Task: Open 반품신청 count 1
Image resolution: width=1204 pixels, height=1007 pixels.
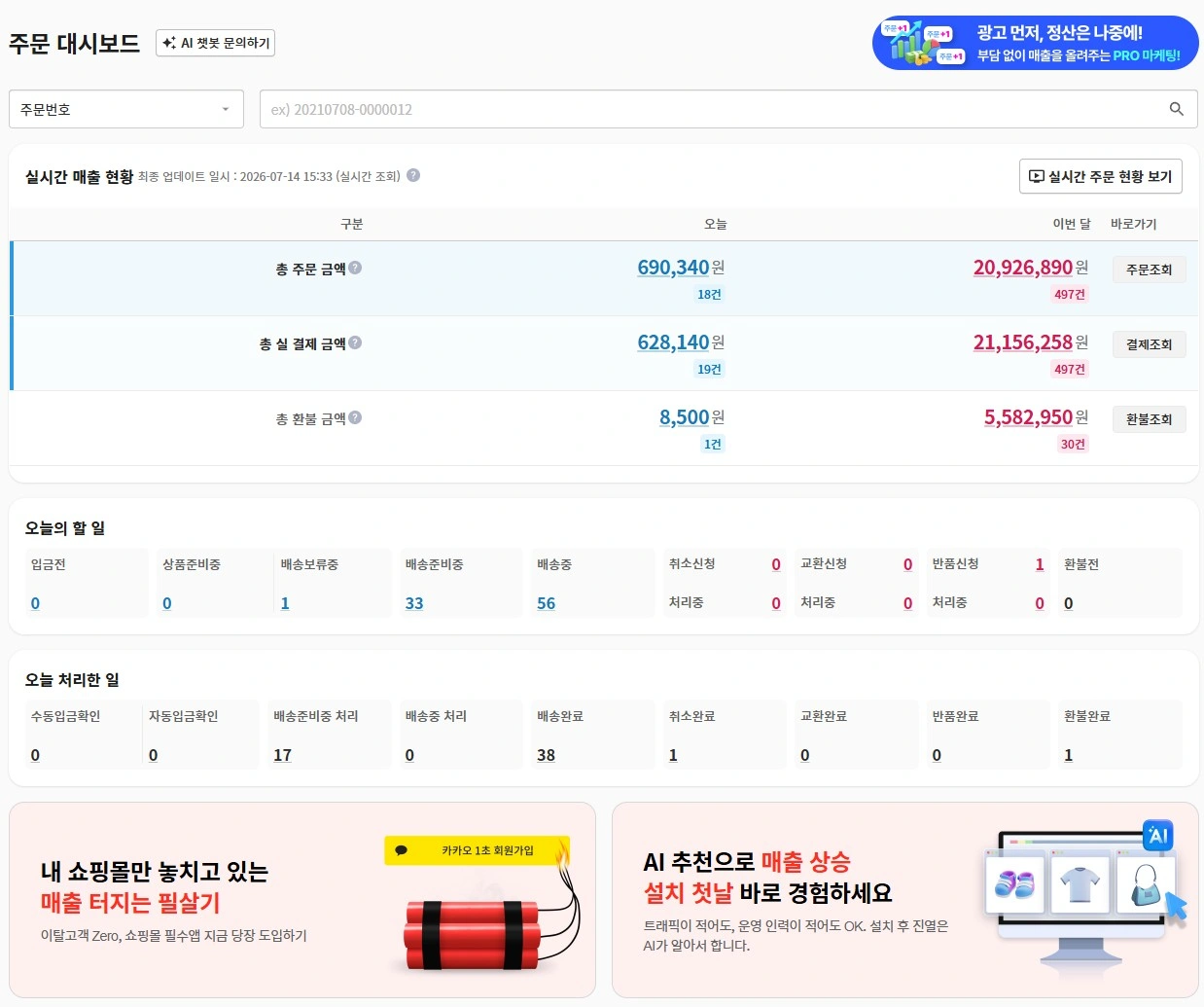Action: [1040, 564]
